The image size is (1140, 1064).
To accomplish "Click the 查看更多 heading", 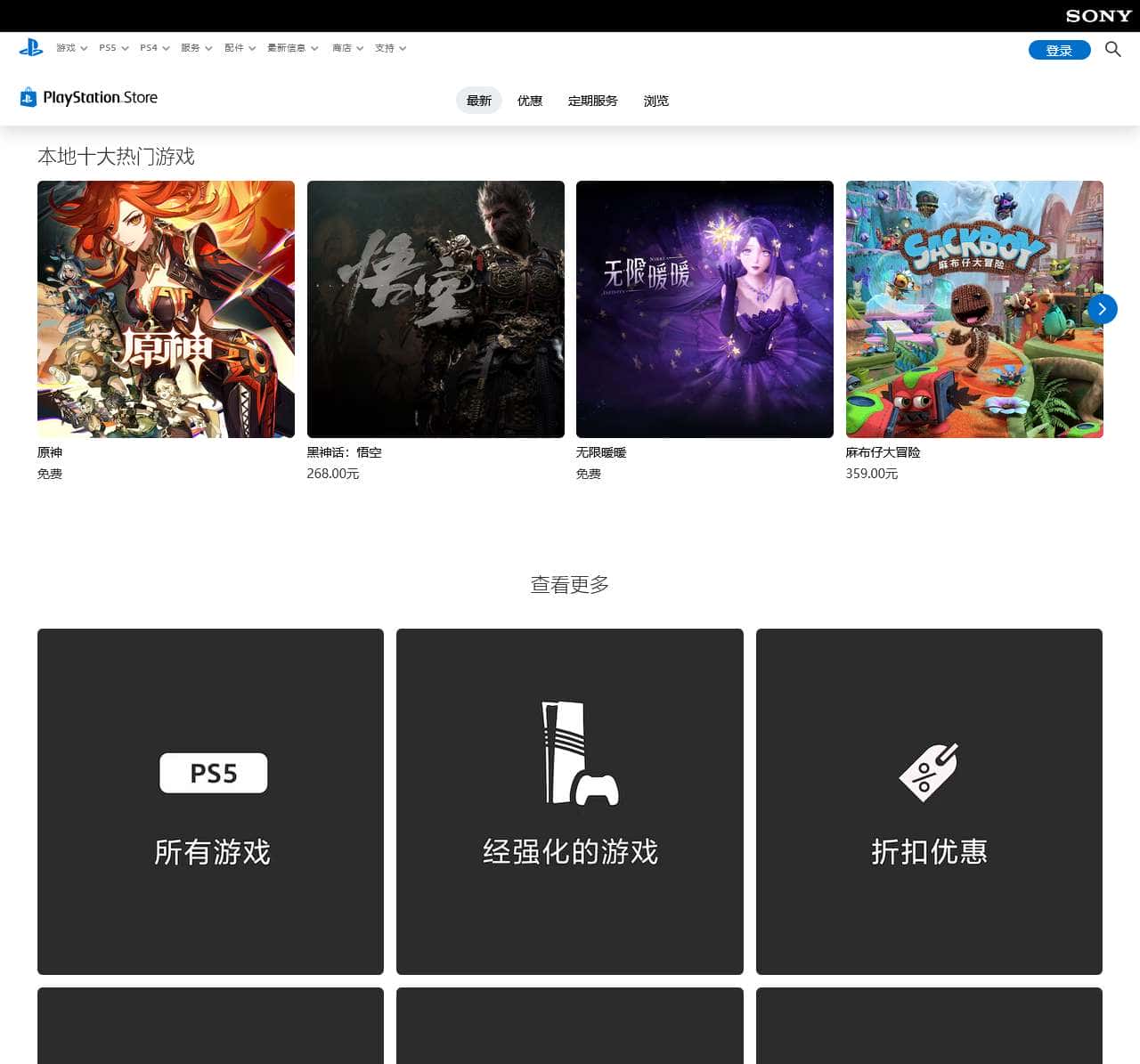I will coord(570,585).
